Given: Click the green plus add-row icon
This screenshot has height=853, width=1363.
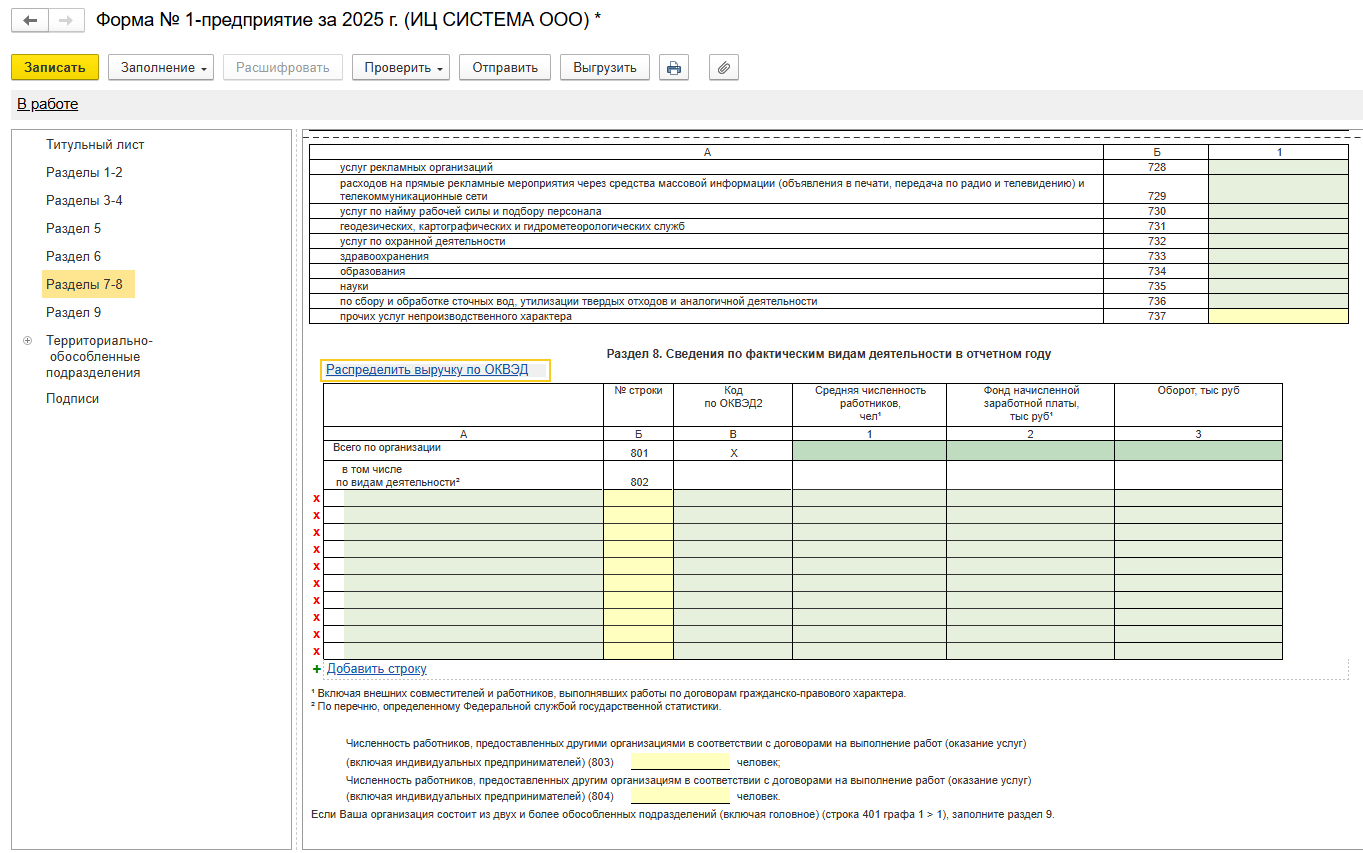Looking at the screenshot, I should (x=317, y=669).
